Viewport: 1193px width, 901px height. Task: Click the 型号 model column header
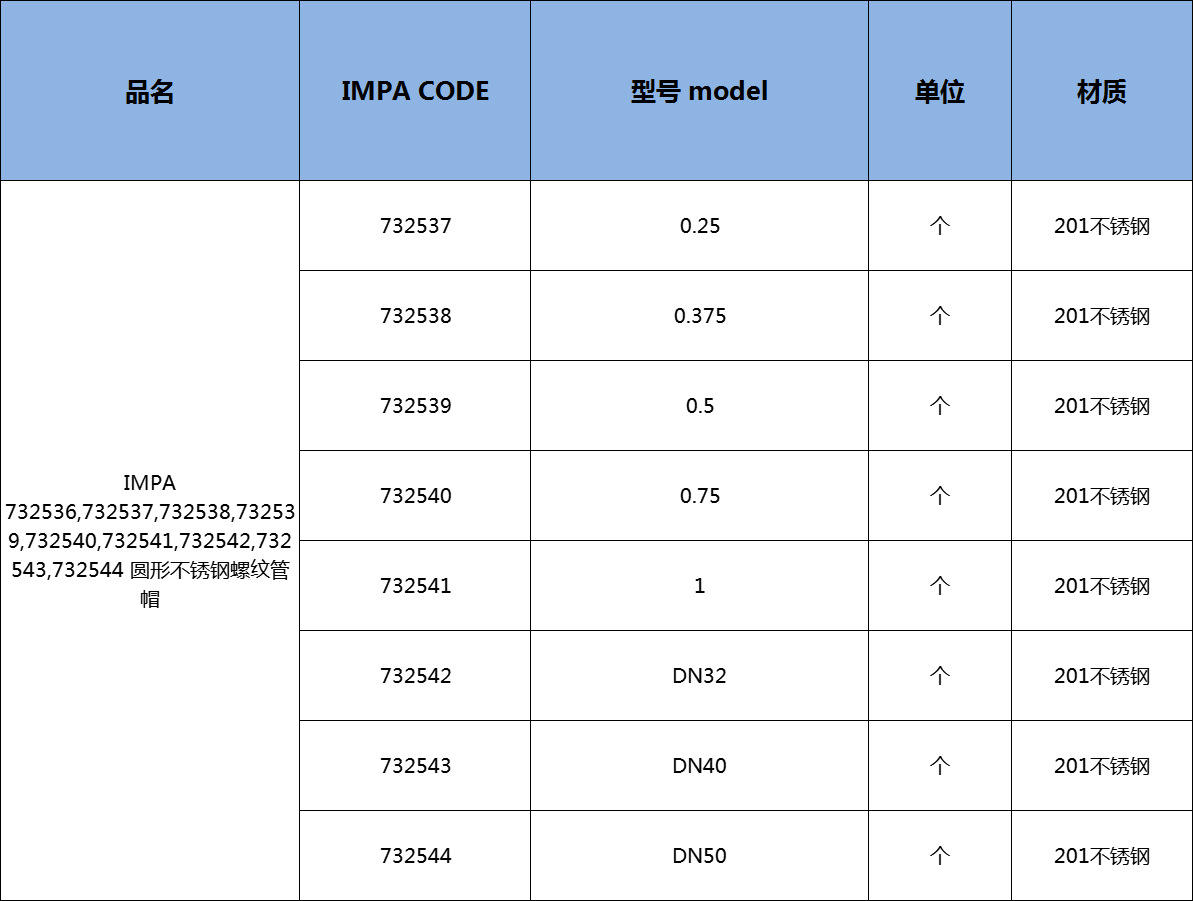(x=699, y=91)
